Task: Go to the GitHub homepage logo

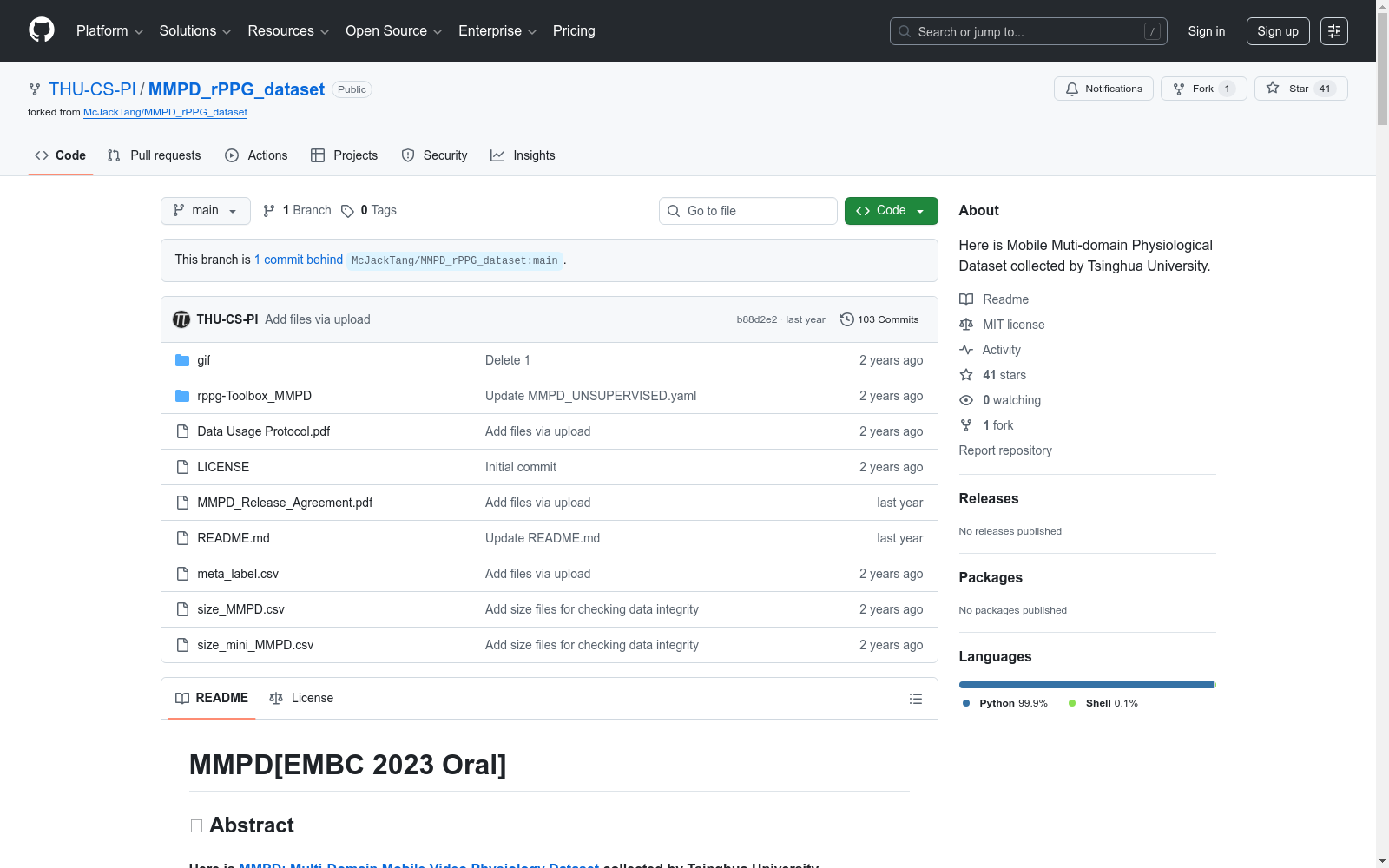Action: 42,30
